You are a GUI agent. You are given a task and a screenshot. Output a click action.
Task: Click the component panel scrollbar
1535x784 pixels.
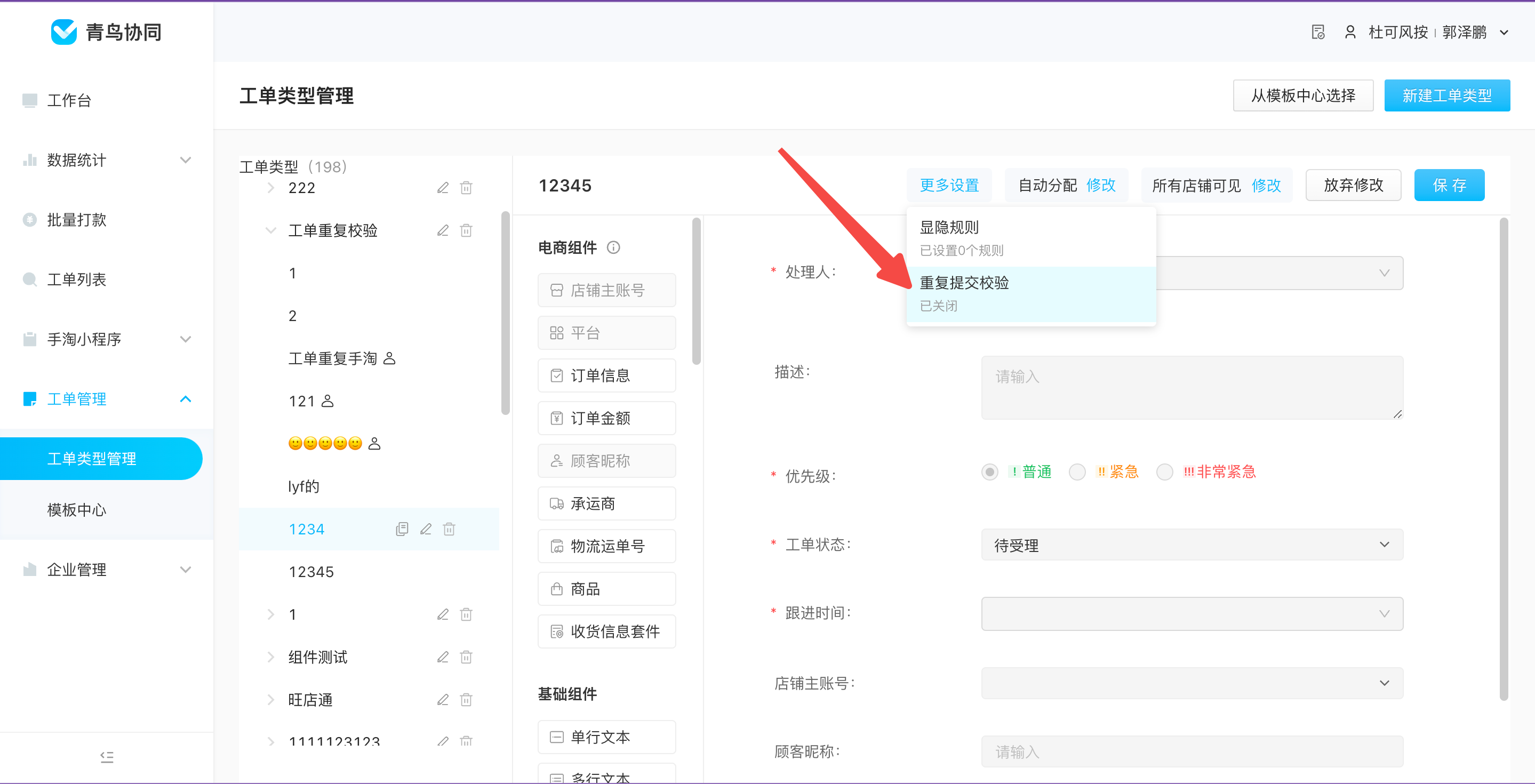coord(696,291)
